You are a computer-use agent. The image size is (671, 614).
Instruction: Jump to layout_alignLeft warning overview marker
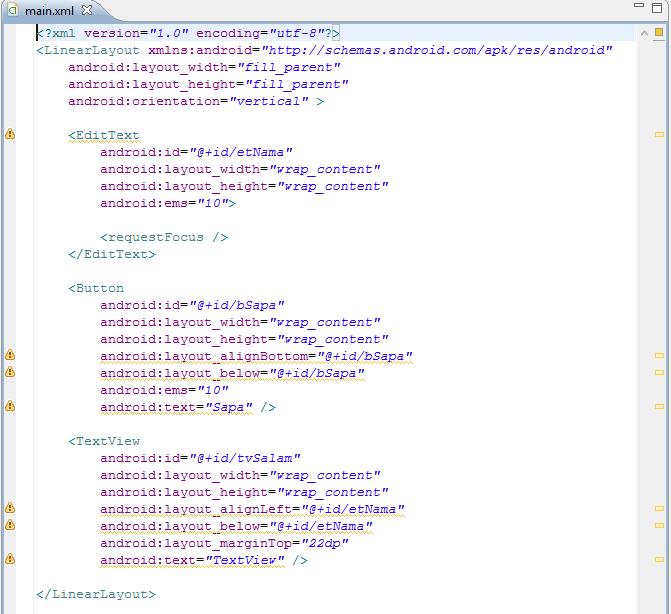point(659,509)
